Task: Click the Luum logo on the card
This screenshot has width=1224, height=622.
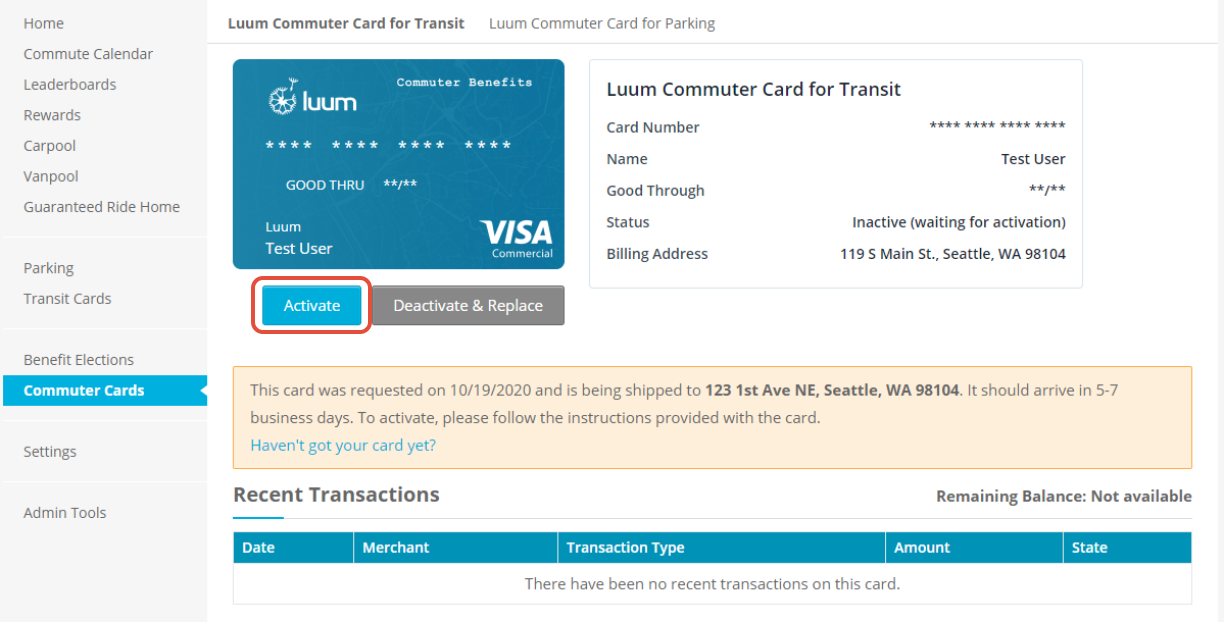Action: [x=312, y=98]
